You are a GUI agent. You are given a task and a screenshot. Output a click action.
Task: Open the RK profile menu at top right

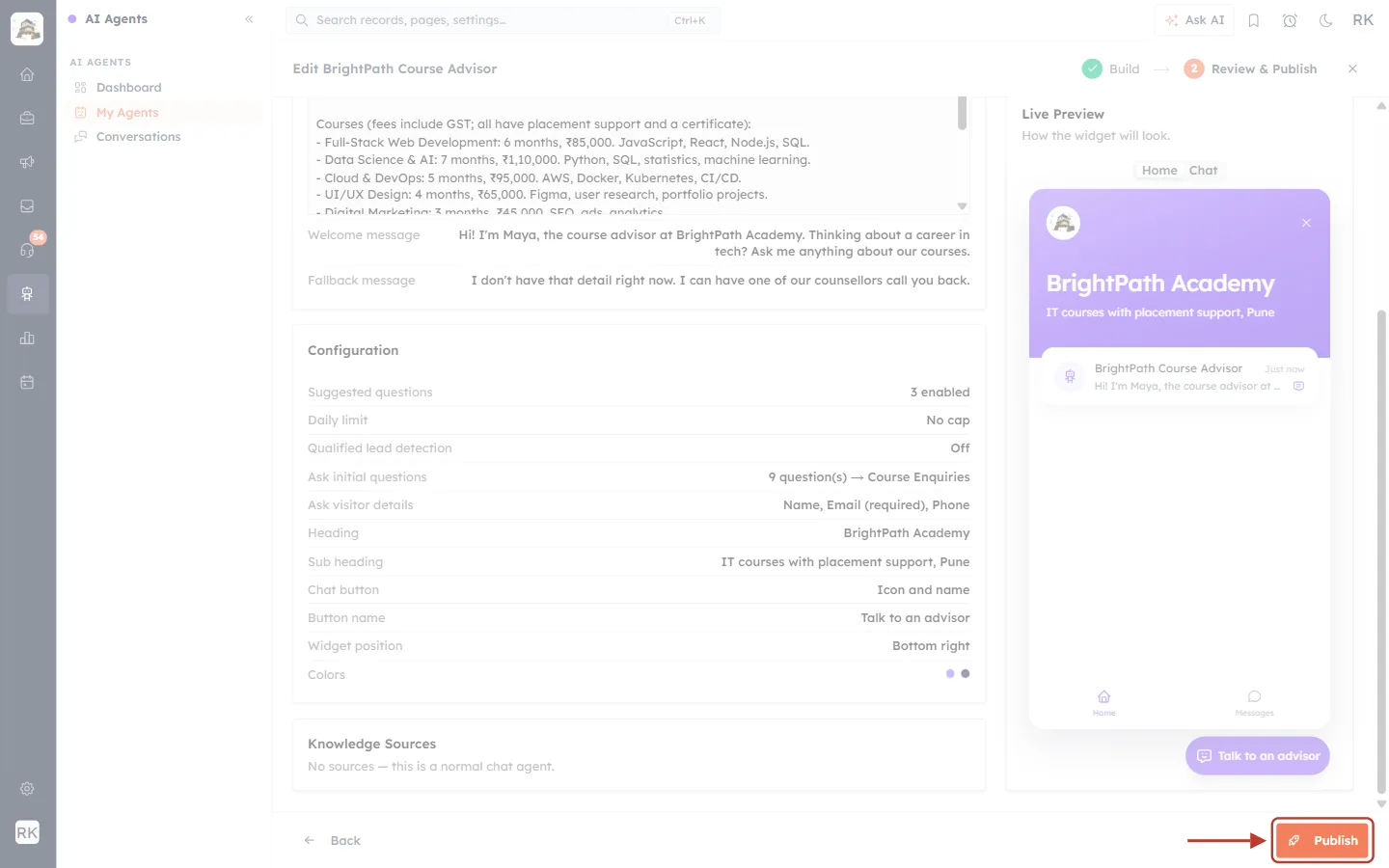[1363, 20]
